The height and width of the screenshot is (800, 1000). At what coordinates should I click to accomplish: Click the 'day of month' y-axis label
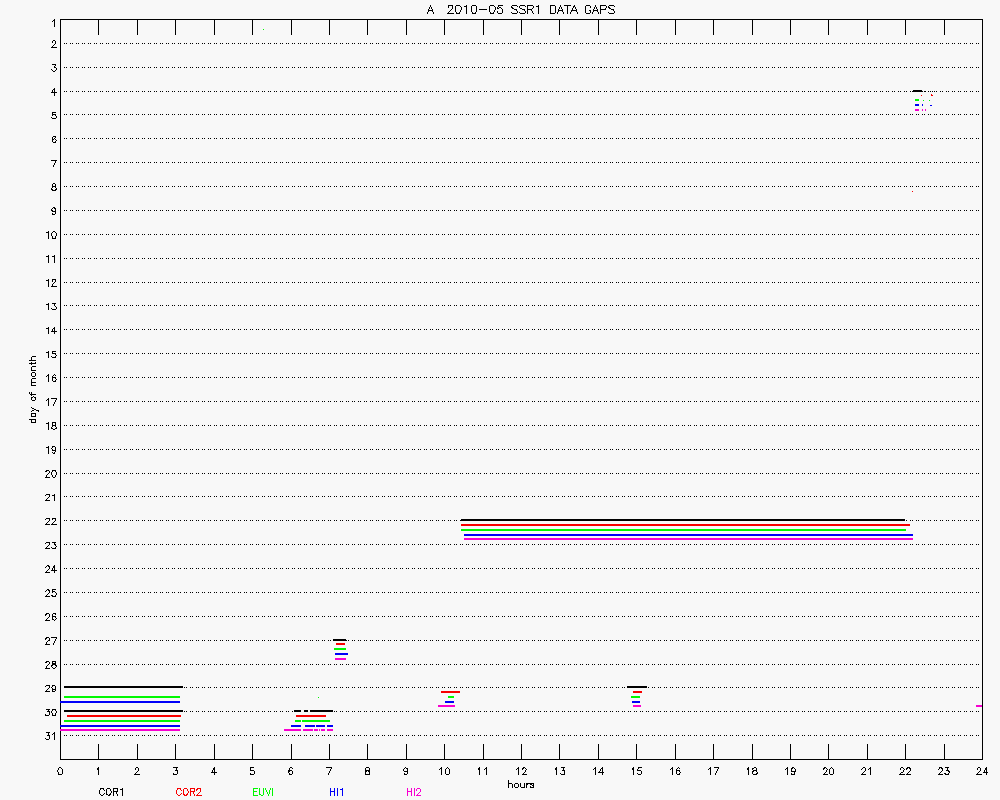click(32, 389)
